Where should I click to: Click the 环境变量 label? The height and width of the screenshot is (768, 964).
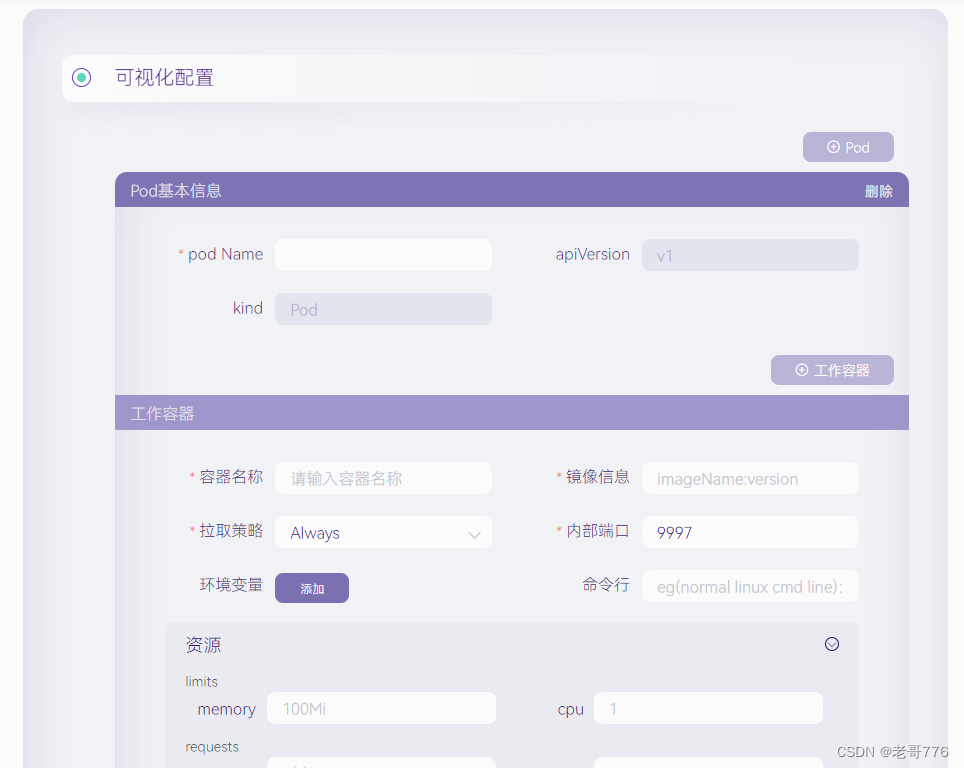coord(231,585)
